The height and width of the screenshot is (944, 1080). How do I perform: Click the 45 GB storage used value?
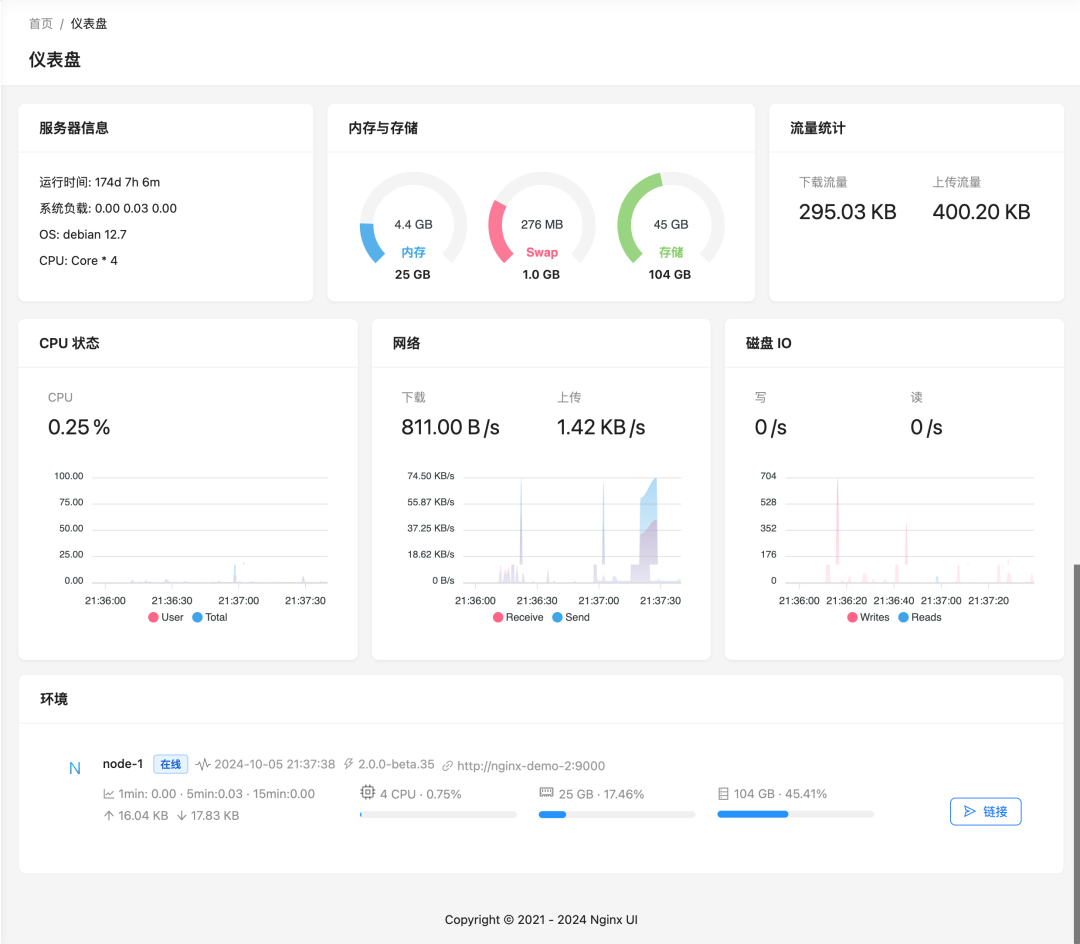point(670,224)
